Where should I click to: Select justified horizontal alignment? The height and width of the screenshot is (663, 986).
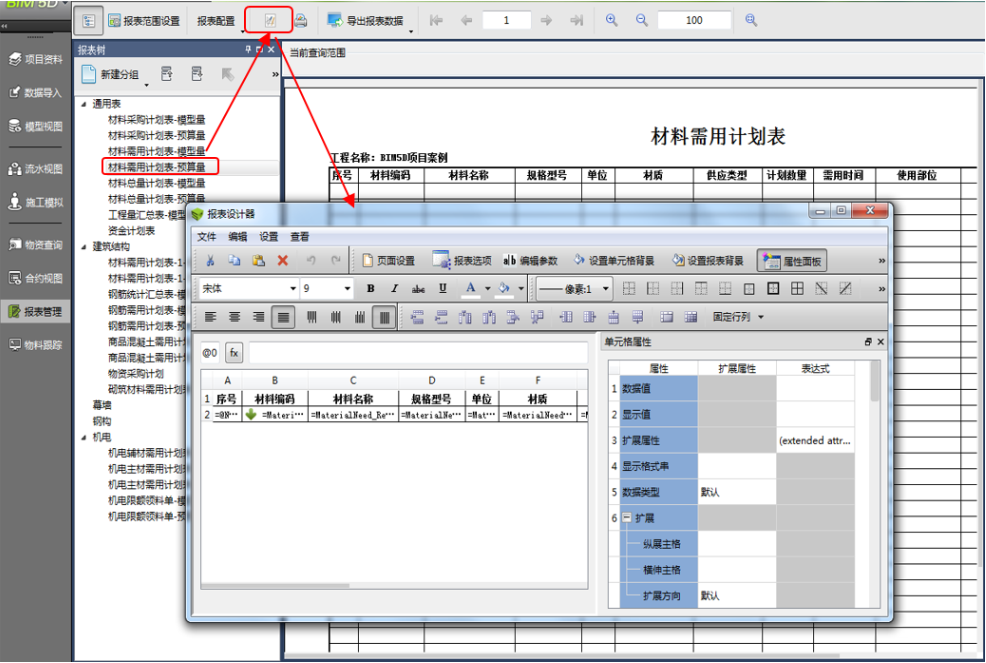click(x=284, y=317)
